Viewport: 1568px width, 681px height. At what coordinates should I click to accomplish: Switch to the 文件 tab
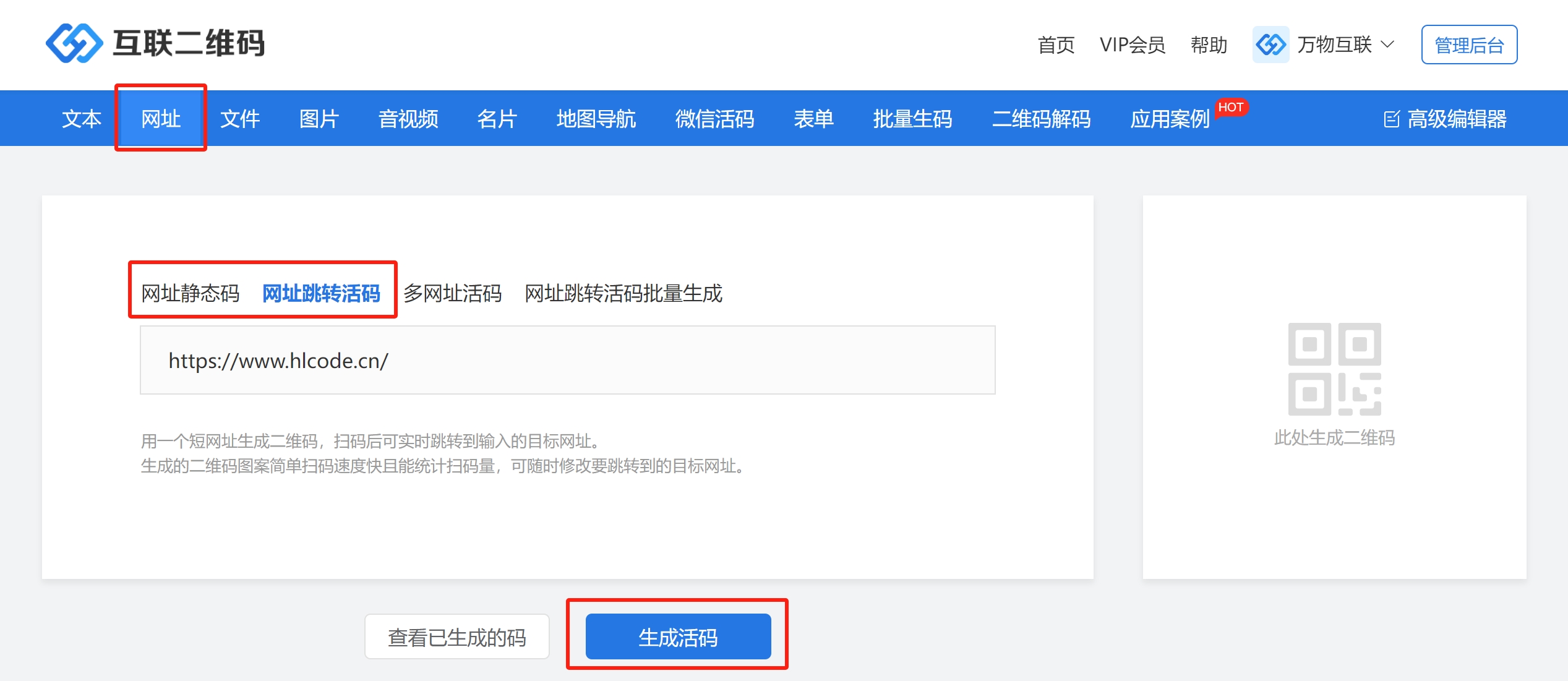[x=240, y=119]
